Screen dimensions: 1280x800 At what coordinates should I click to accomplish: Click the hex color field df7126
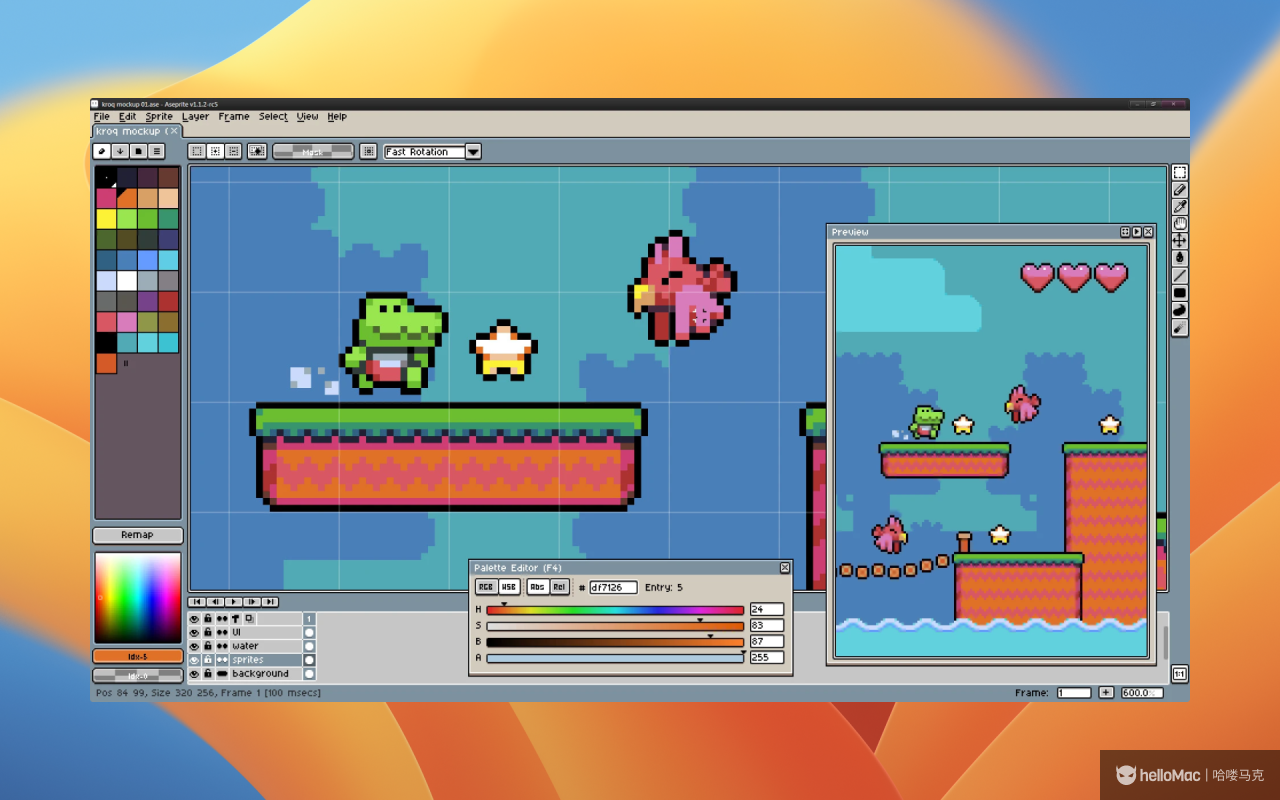point(613,588)
